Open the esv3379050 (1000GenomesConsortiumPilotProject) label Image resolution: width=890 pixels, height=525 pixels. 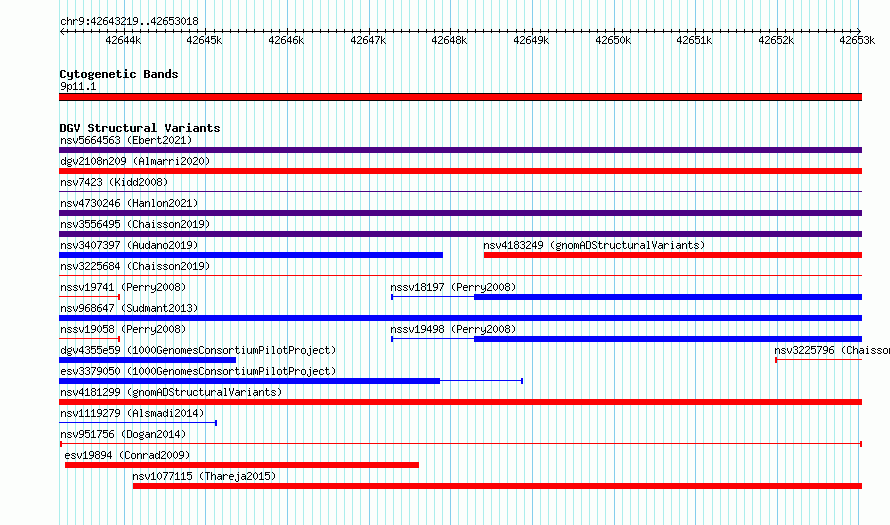[198, 371]
